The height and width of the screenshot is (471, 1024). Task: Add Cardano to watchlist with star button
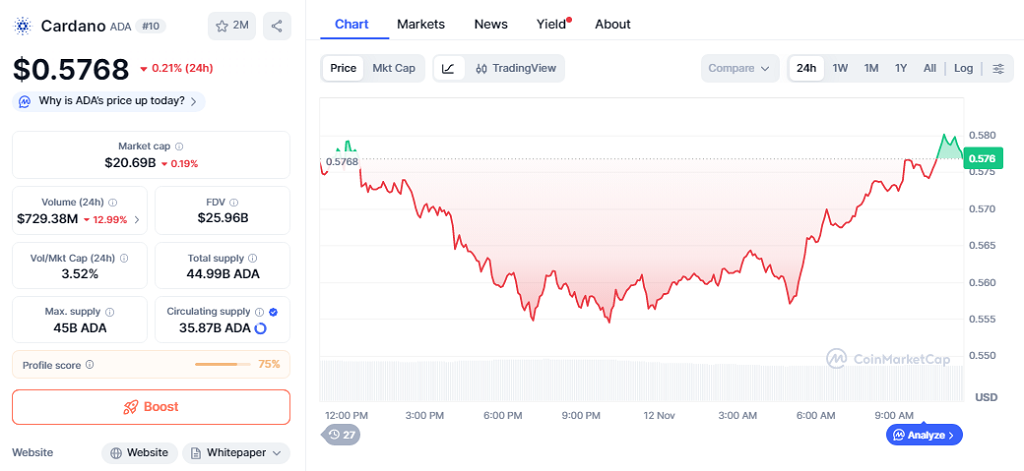232,26
